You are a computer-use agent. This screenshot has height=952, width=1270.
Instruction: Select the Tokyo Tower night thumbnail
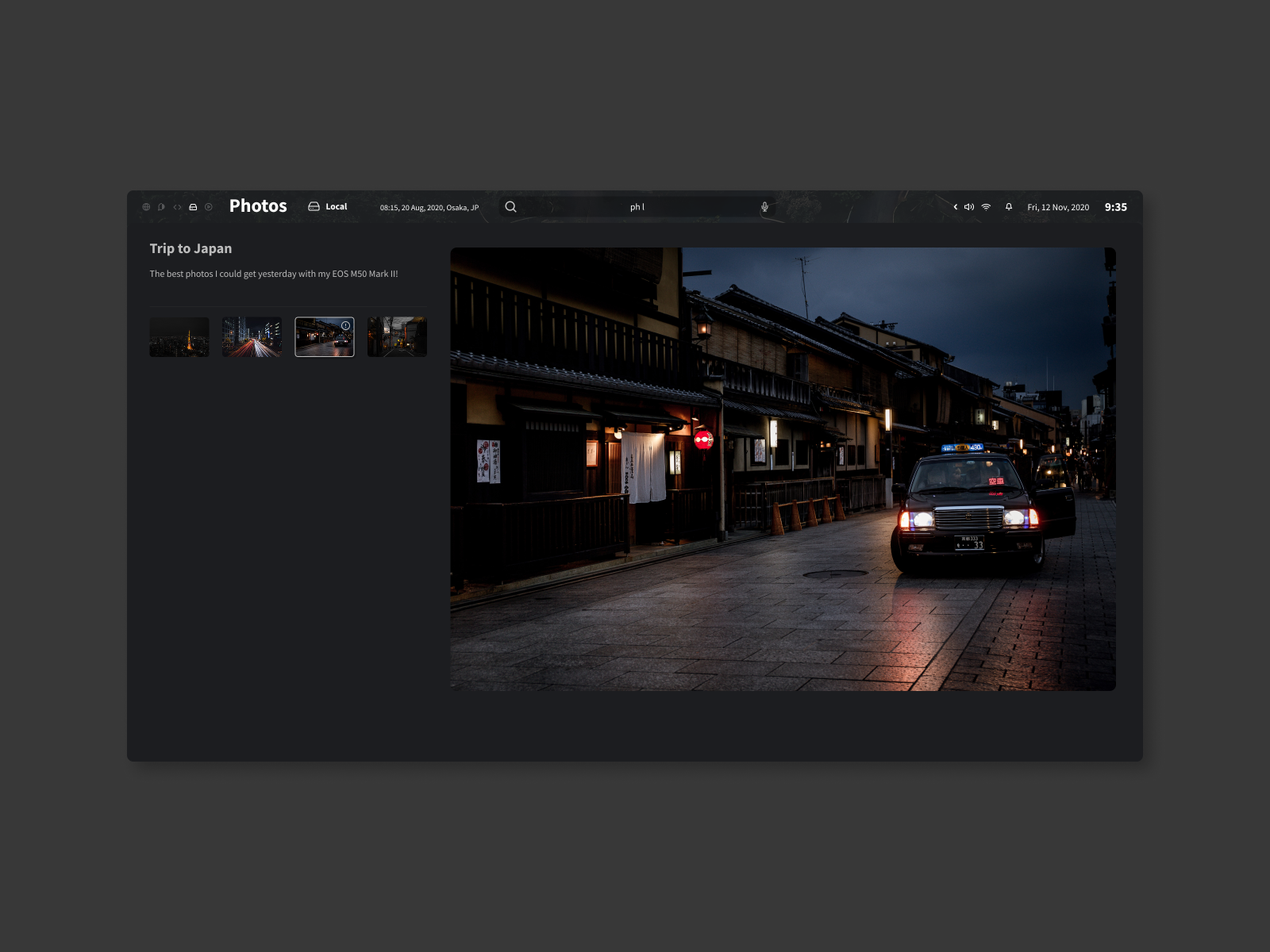point(179,336)
